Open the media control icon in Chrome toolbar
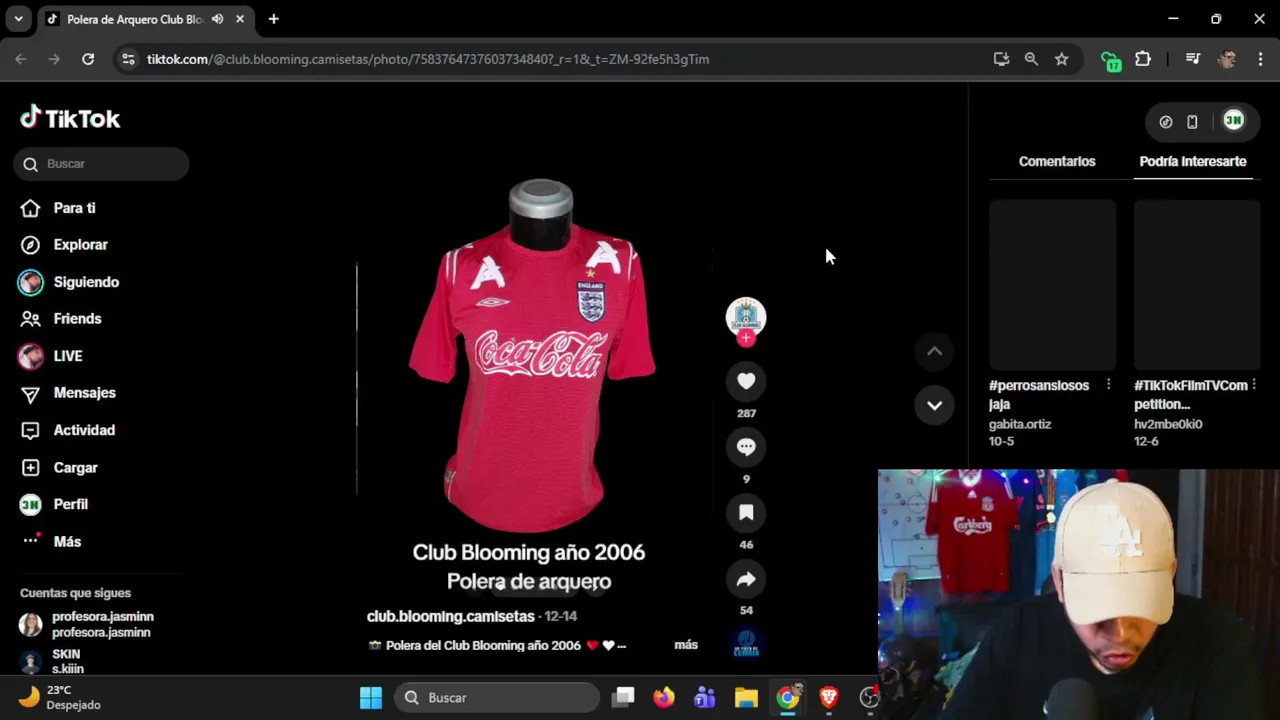Viewport: 1280px width, 720px height. pyautogui.click(x=1192, y=59)
